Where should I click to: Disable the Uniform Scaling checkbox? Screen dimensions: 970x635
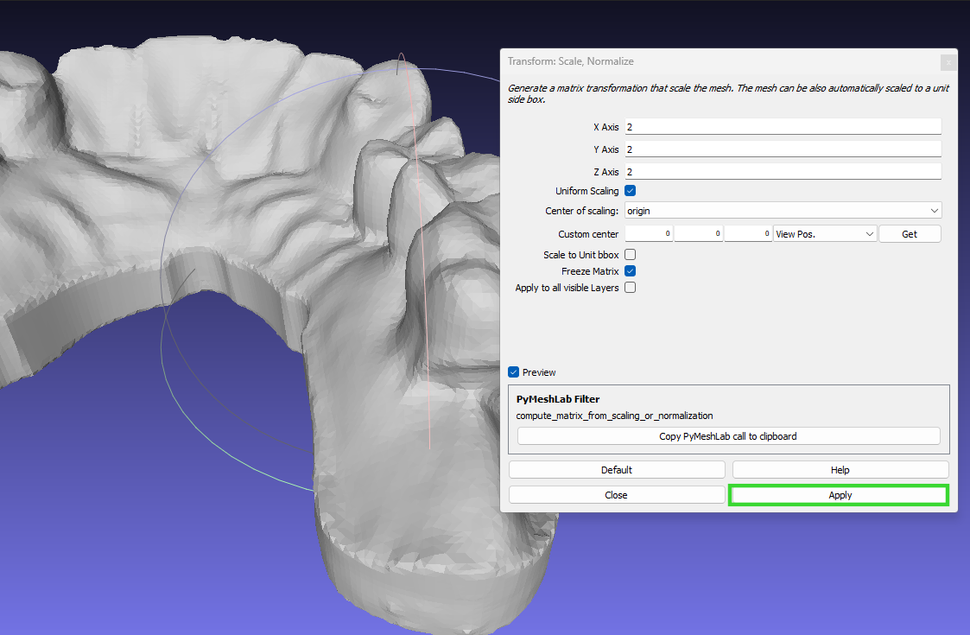(x=629, y=190)
